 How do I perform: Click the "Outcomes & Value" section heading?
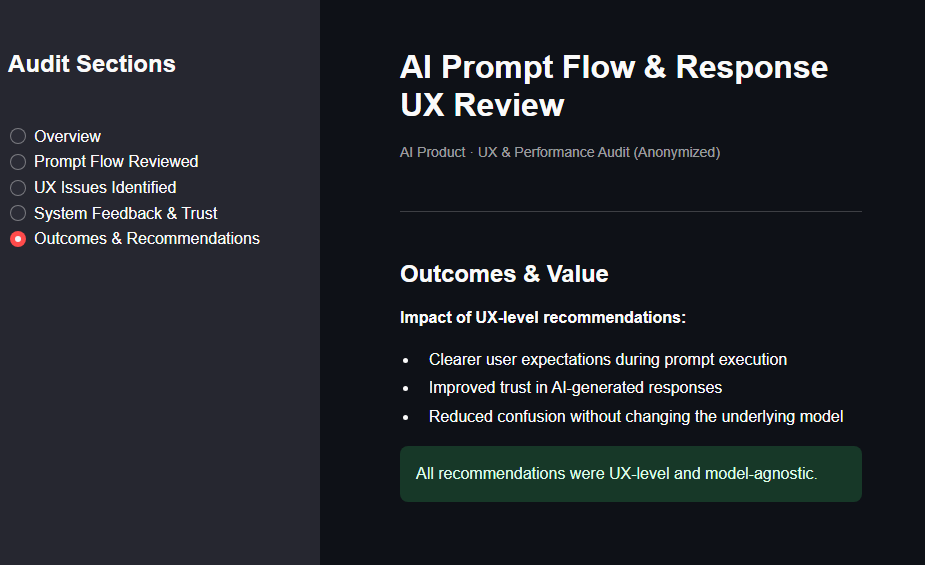(504, 274)
